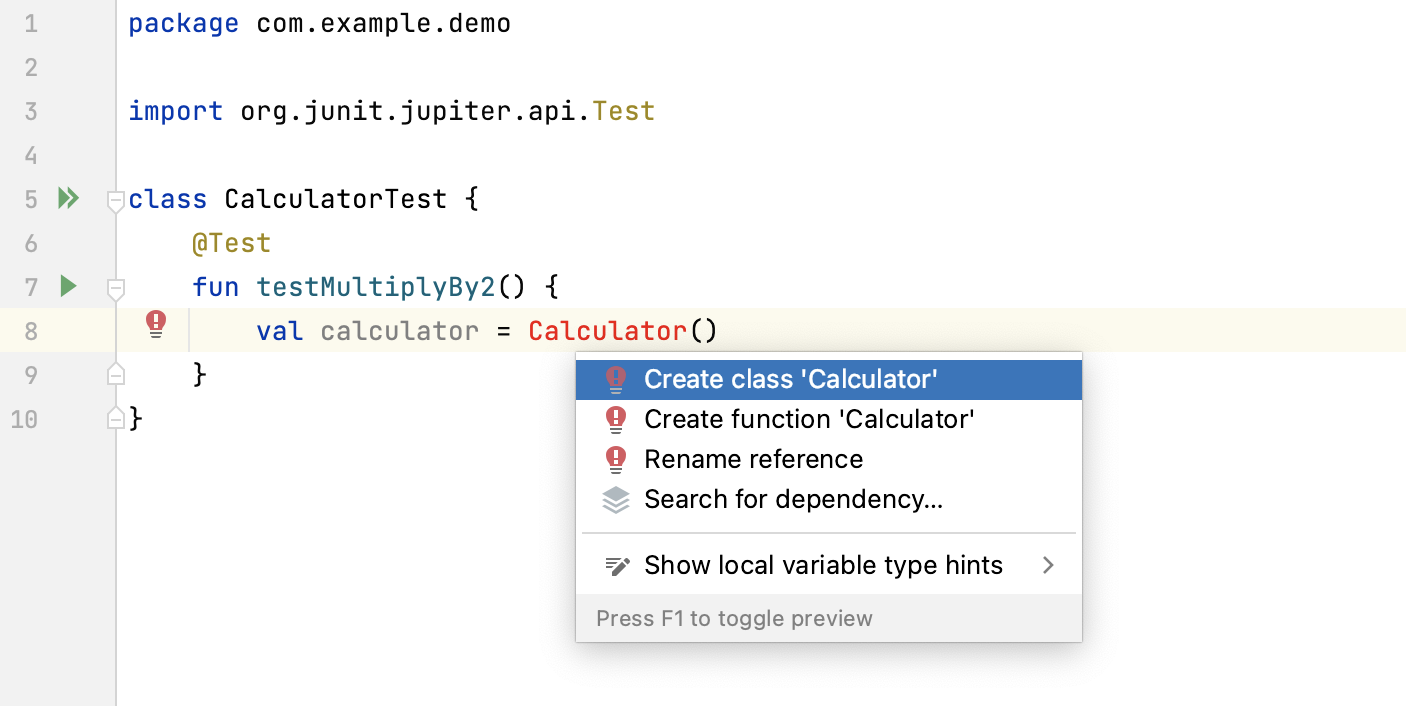Image resolution: width=1406 pixels, height=706 pixels.
Task: Click the unresolved red Calculator reference
Action: coord(607,331)
